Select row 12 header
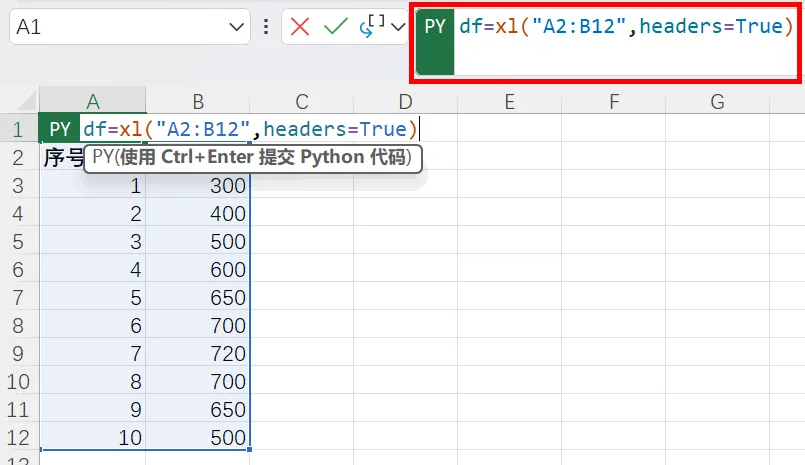The height and width of the screenshot is (465, 805). (x=18, y=437)
